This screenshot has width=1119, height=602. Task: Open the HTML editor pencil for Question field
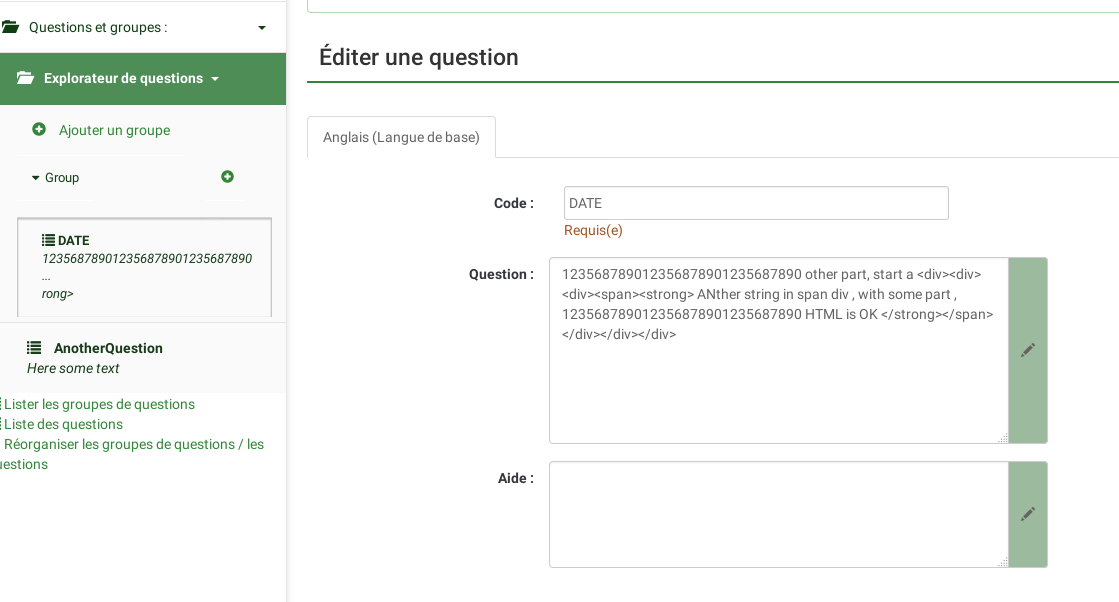coord(1028,350)
